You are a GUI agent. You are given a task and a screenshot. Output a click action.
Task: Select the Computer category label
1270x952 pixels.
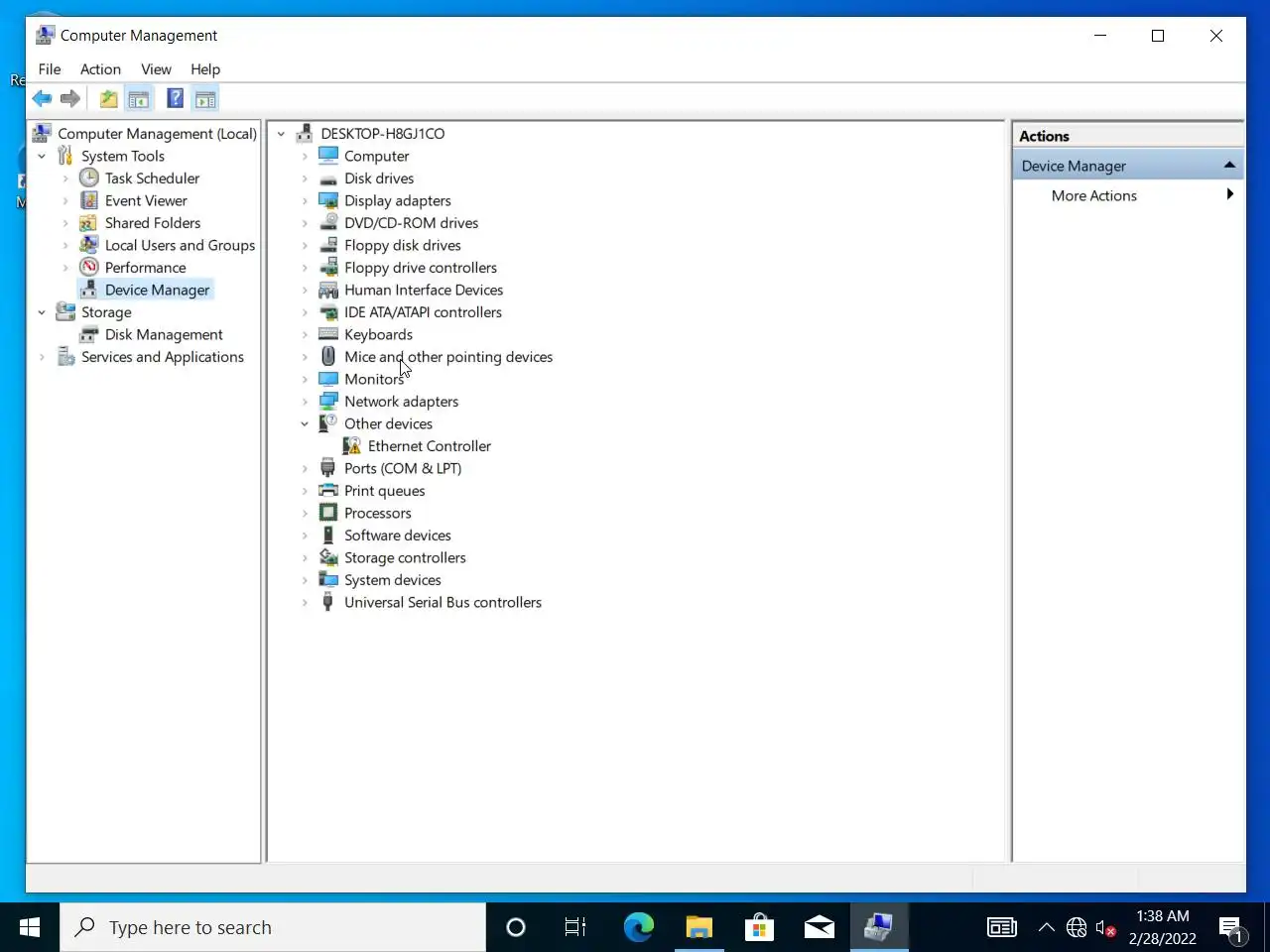pyautogui.click(x=376, y=156)
